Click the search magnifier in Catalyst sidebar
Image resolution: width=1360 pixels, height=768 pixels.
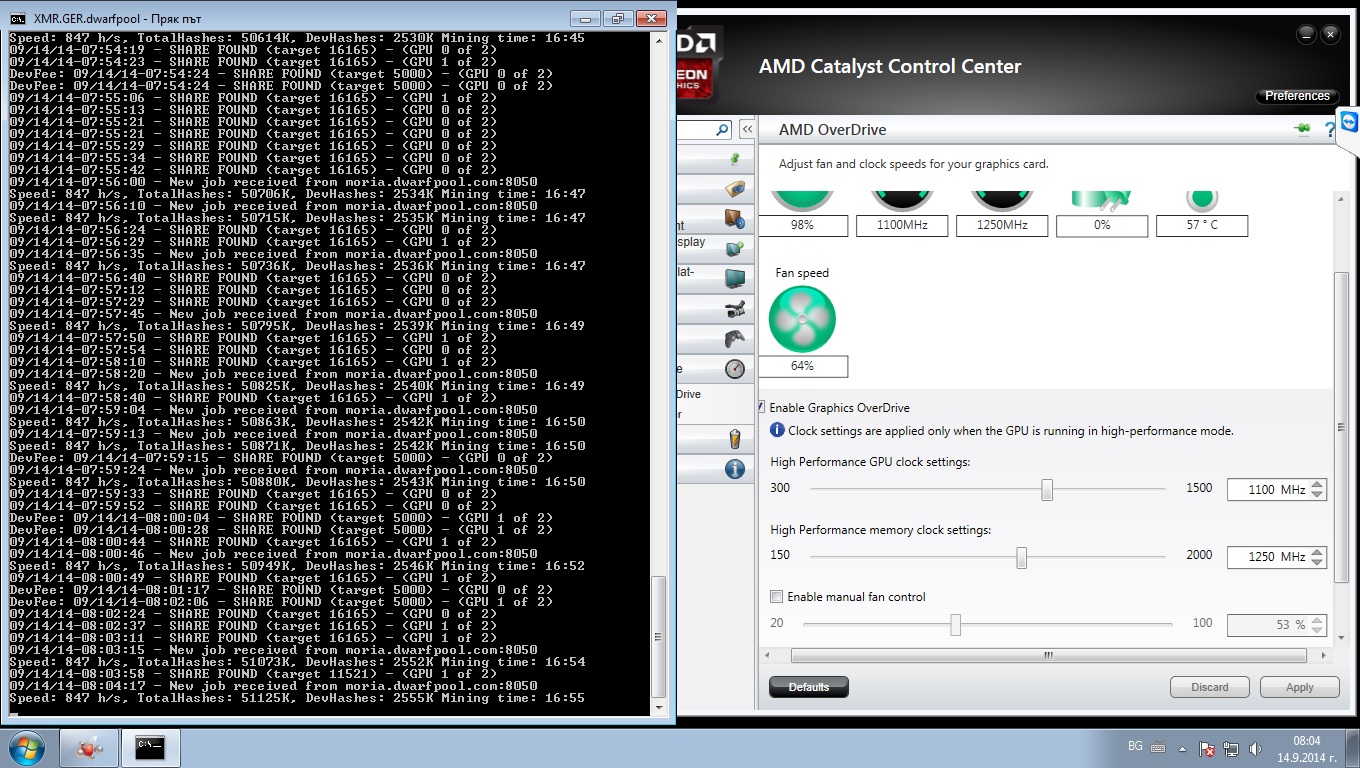[x=722, y=130]
